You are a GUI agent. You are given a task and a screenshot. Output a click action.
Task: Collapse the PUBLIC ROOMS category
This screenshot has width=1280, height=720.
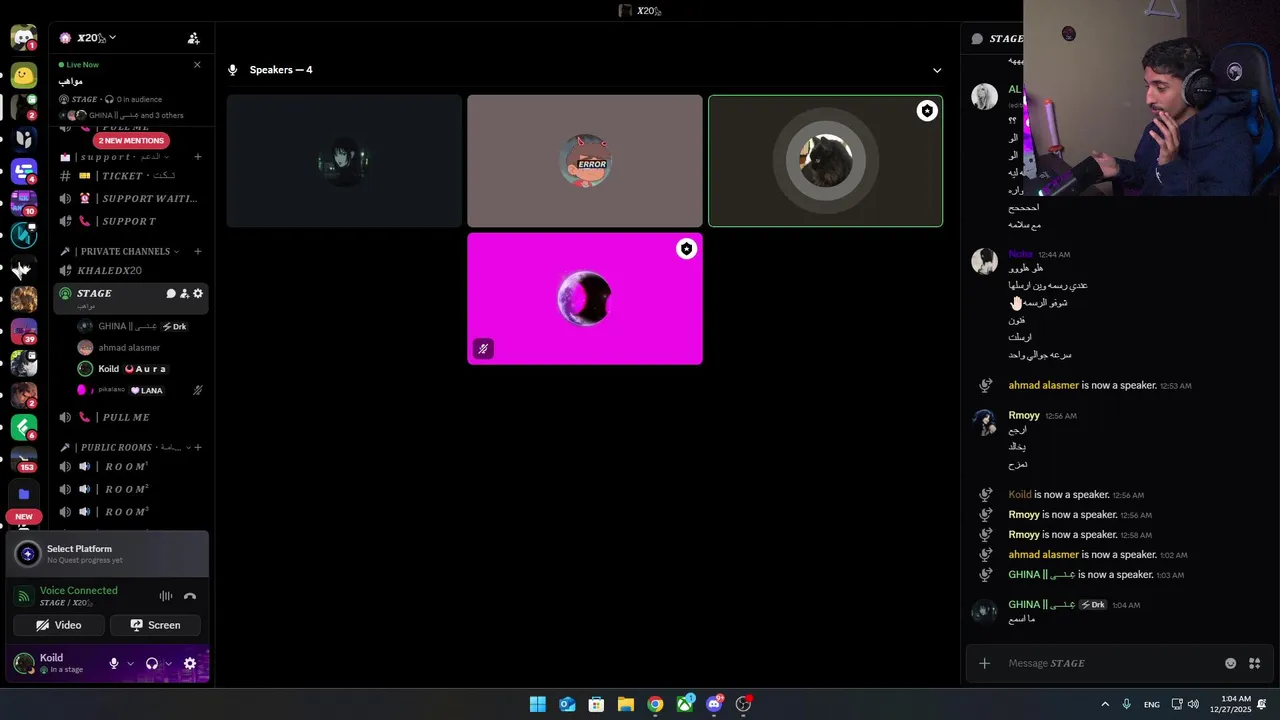point(124,447)
